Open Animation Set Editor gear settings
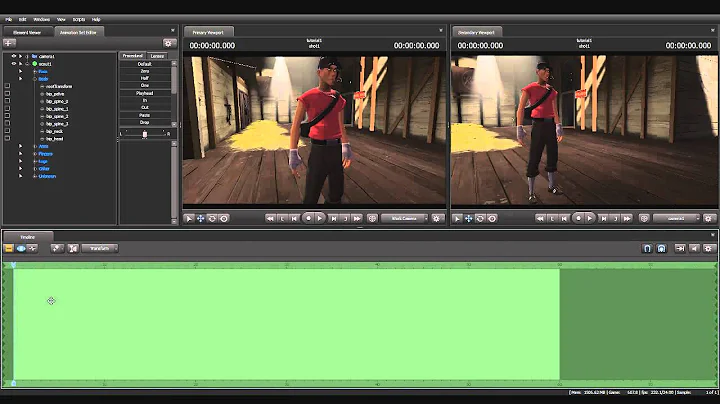The image size is (720, 404). pos(168,43)
